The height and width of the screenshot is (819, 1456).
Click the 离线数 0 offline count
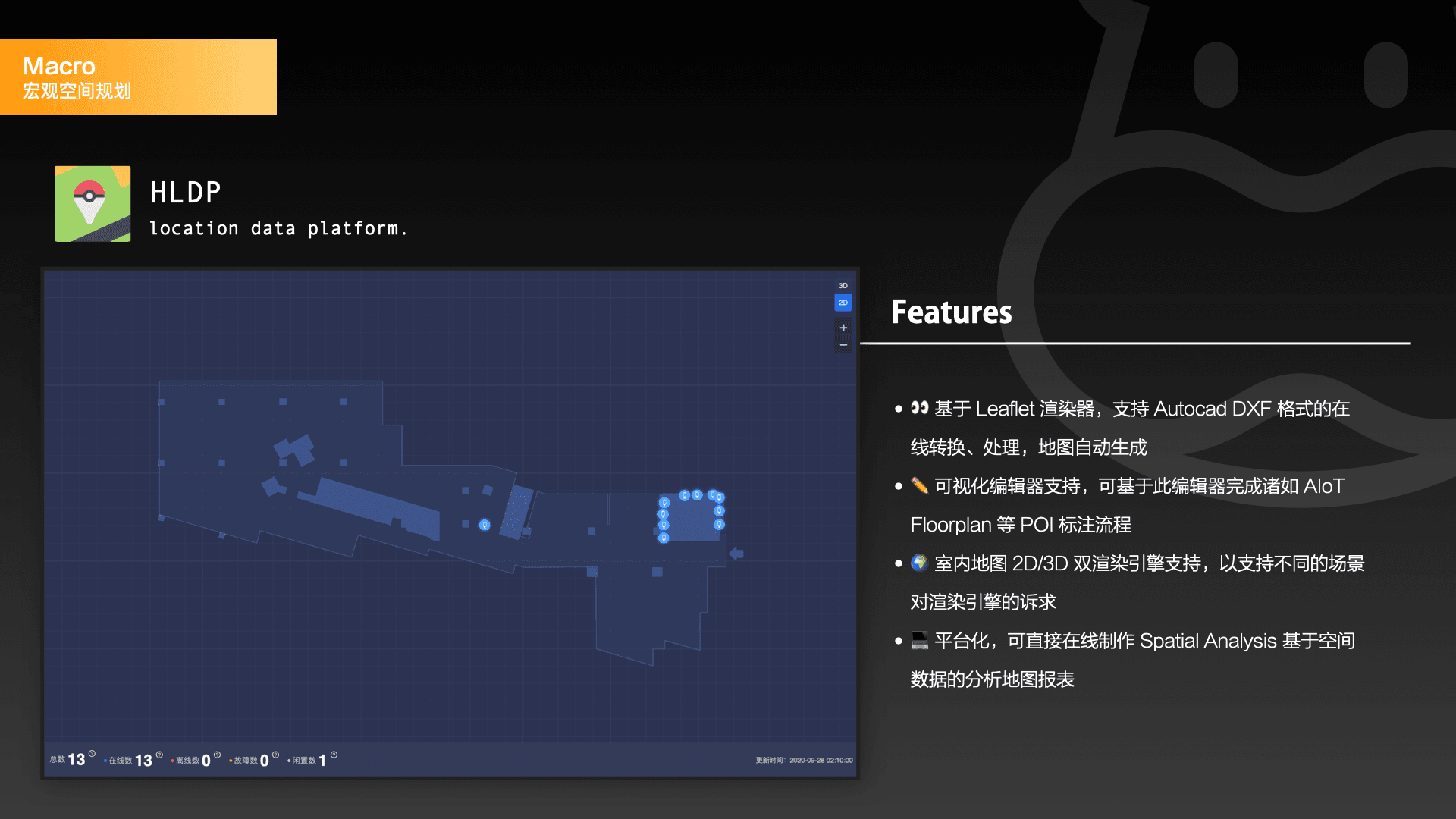(x=192, y=761)
